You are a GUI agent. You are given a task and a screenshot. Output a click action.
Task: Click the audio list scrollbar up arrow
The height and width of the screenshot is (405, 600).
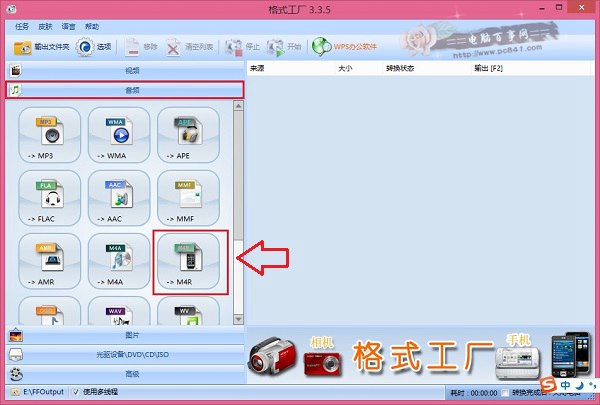(x=238, y=106)
